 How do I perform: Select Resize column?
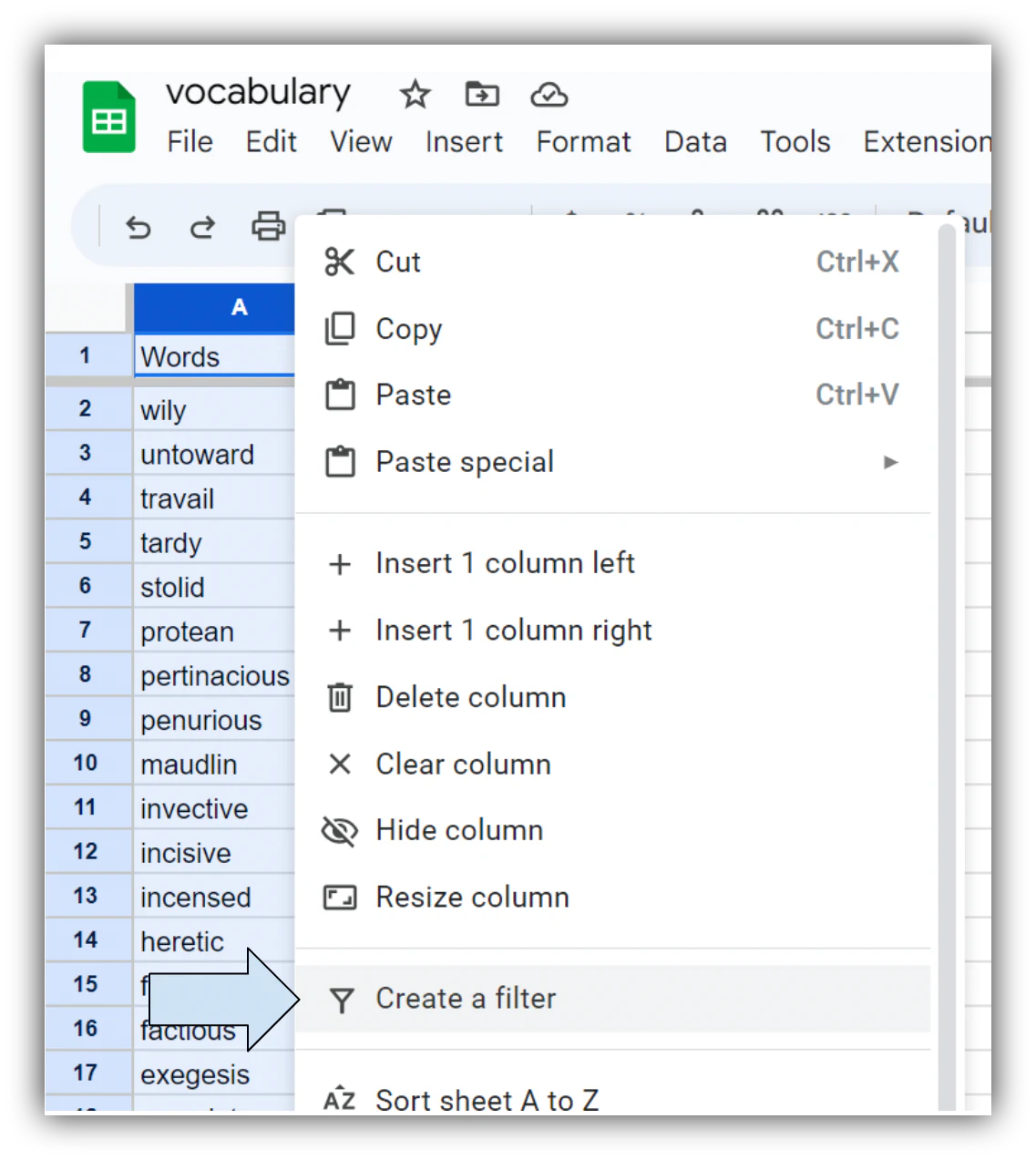(613, 898)
